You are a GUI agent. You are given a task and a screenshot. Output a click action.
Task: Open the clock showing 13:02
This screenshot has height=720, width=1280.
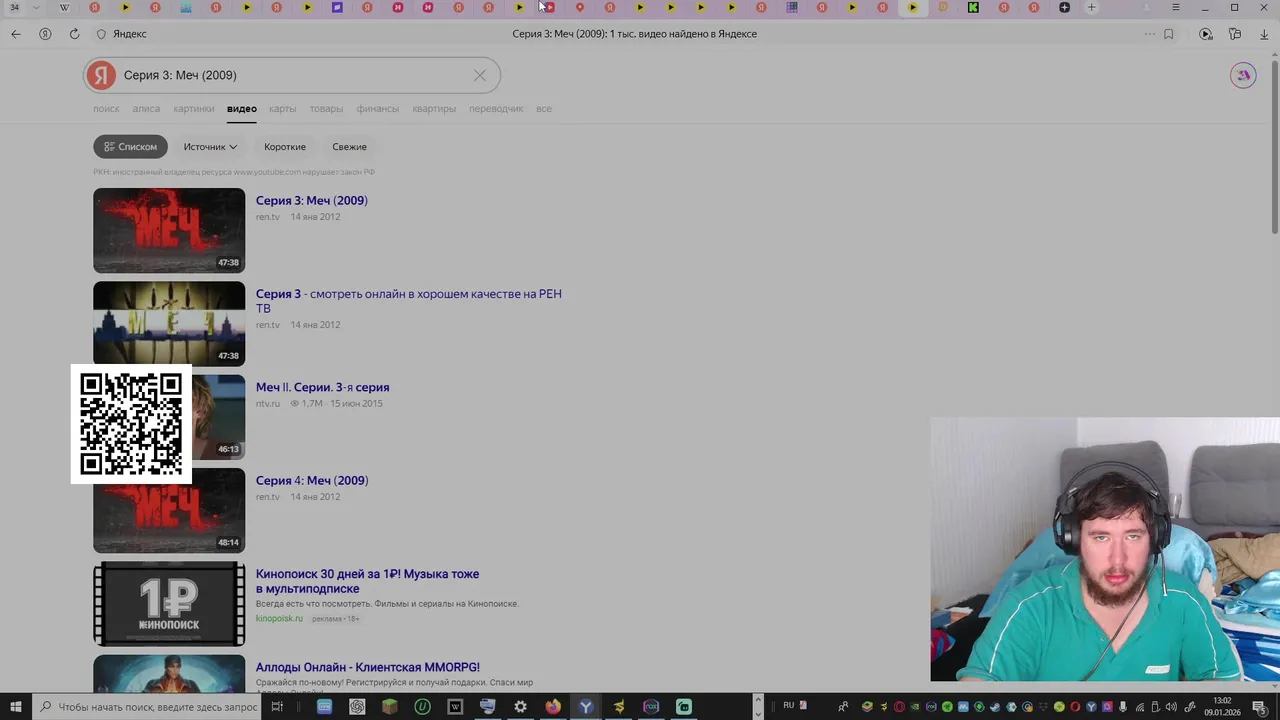1222,707
